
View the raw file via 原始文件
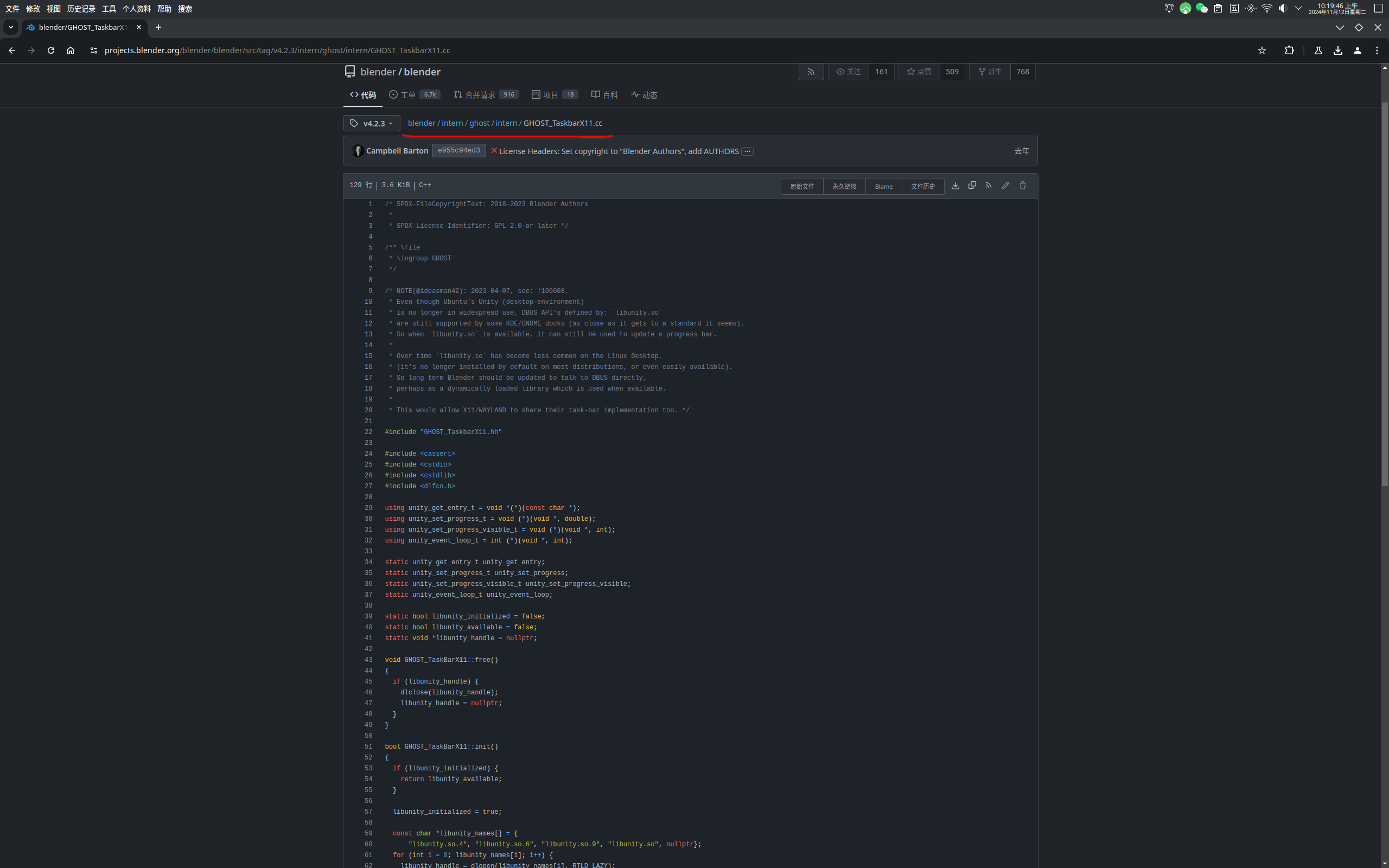click(x=802, y=187)
